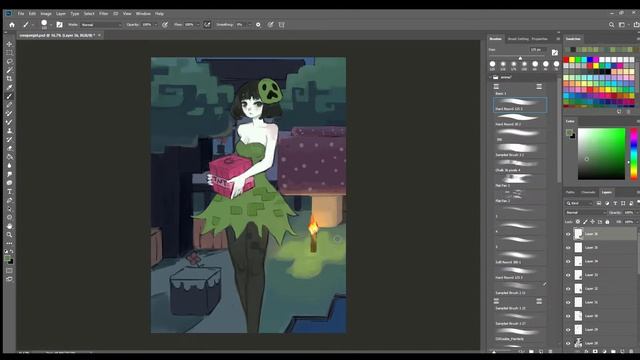Switch to the Brush Settings tab
Screen dimensions: 640x360
pos(518,39)
